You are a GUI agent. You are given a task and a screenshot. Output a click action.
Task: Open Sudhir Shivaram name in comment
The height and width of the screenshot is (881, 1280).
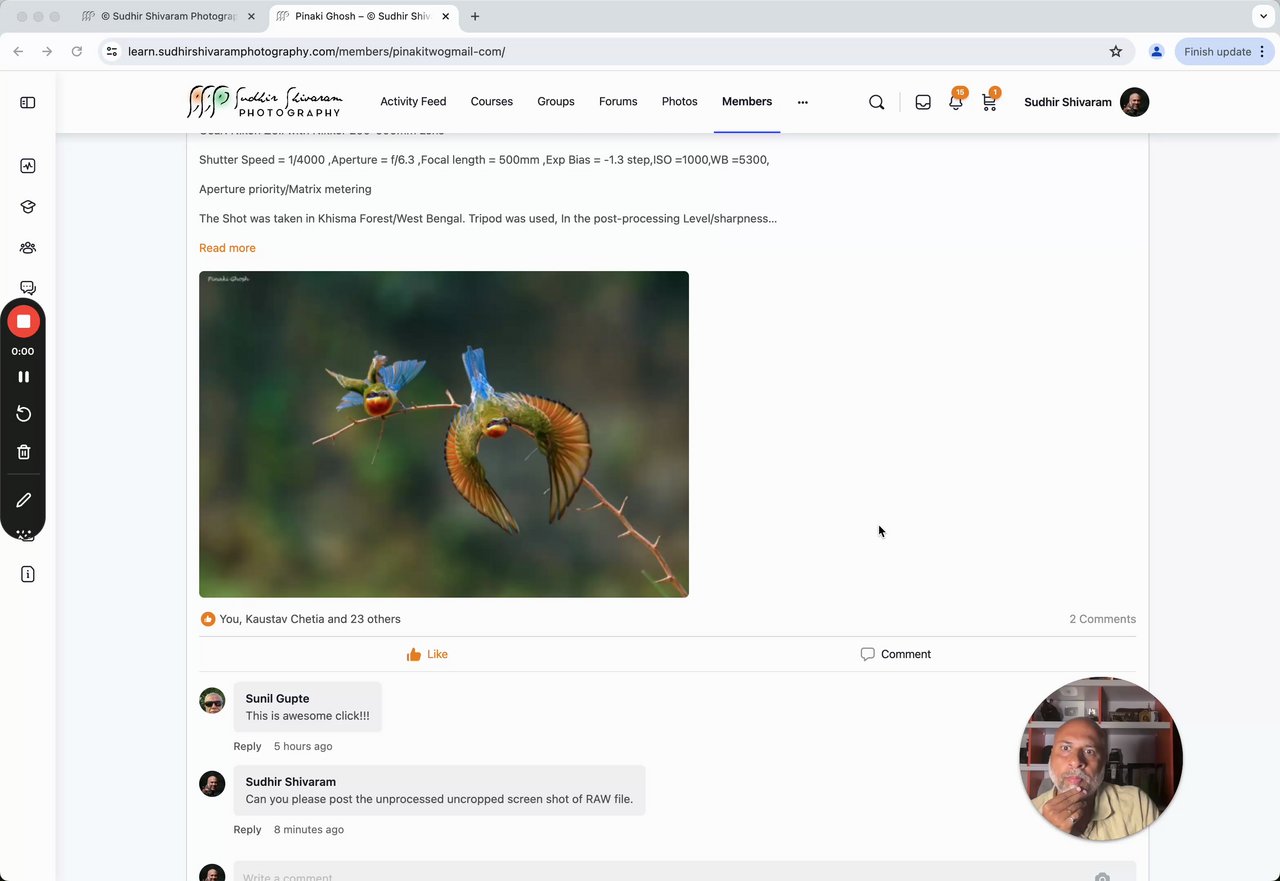click(x=290, y=781)
